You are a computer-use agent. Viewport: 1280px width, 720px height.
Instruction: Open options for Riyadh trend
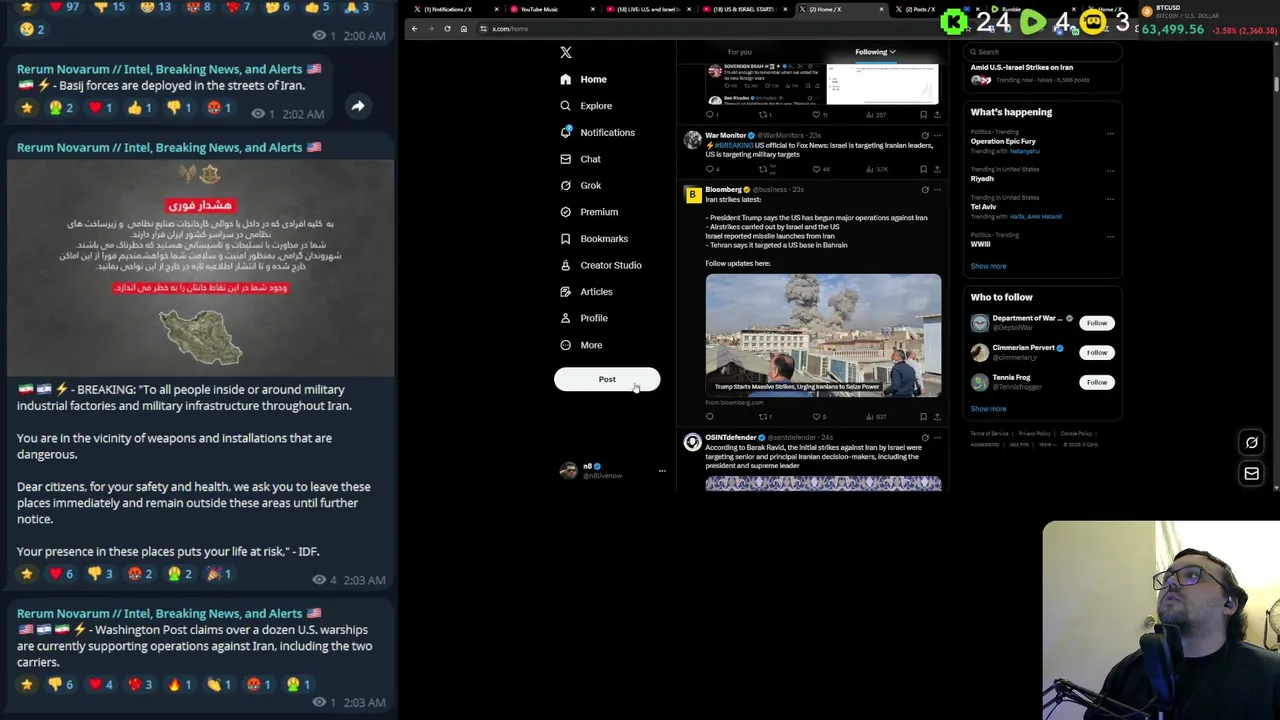[x=1110, y=171]
